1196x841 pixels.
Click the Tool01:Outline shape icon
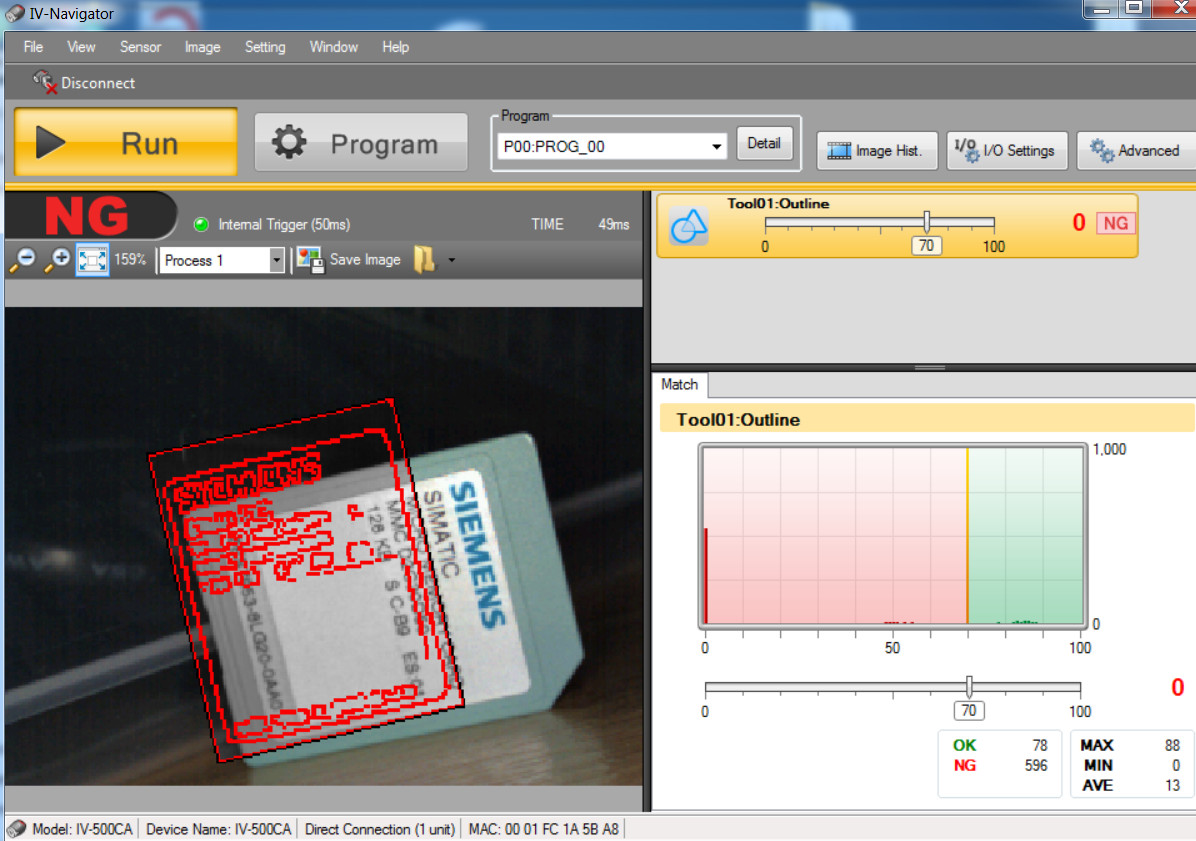click(x=689, y=226)
